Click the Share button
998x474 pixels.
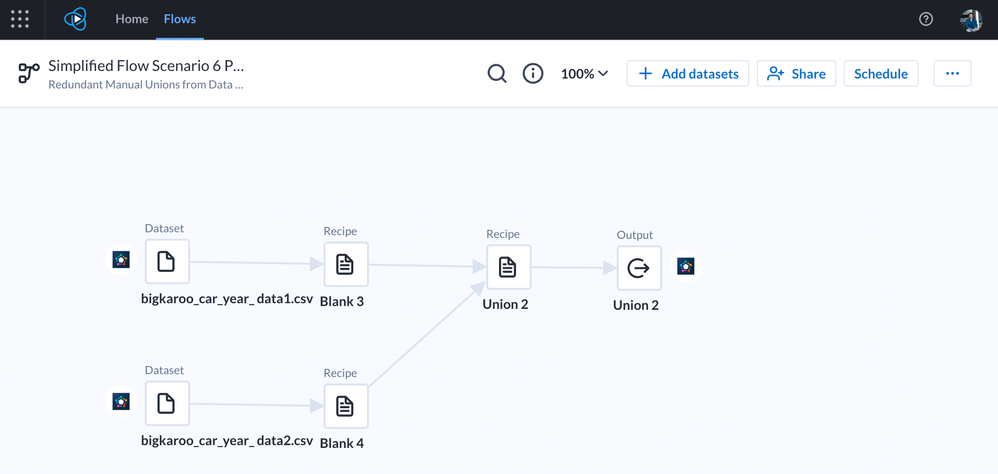click(x=796, y=74)
